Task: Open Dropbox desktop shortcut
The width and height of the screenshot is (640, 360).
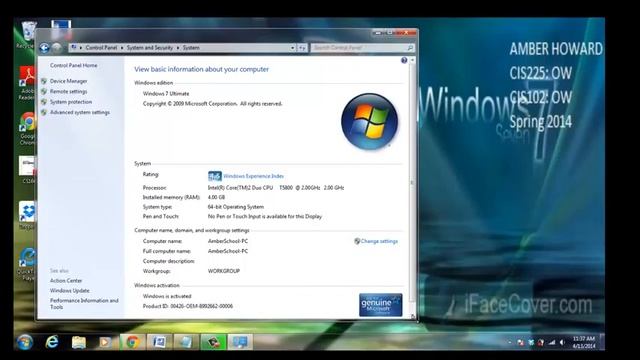Action: 28,215
